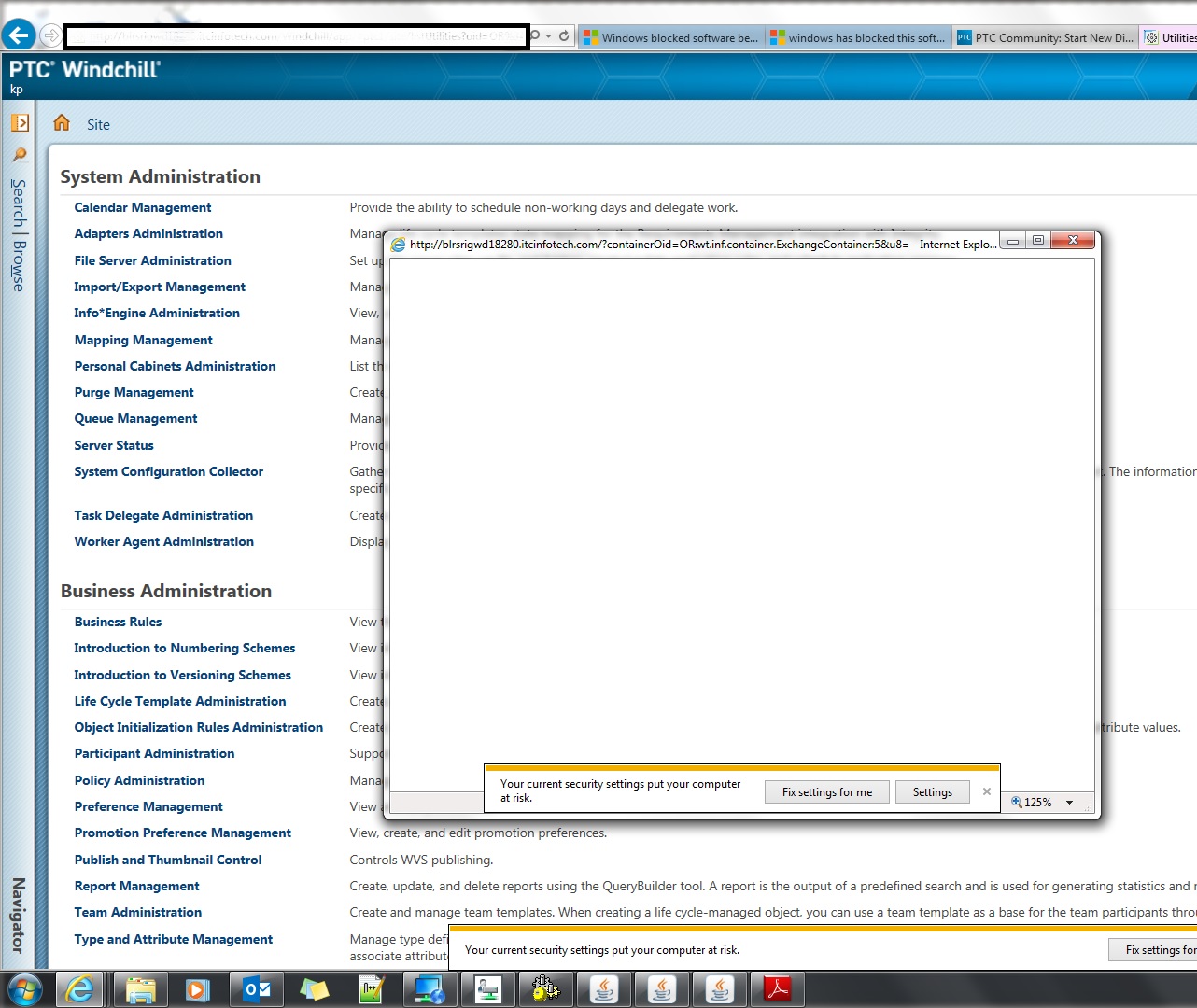Dismiss the popup security warning with X
Viewport: 1197px width, 1008px height.
987,791
